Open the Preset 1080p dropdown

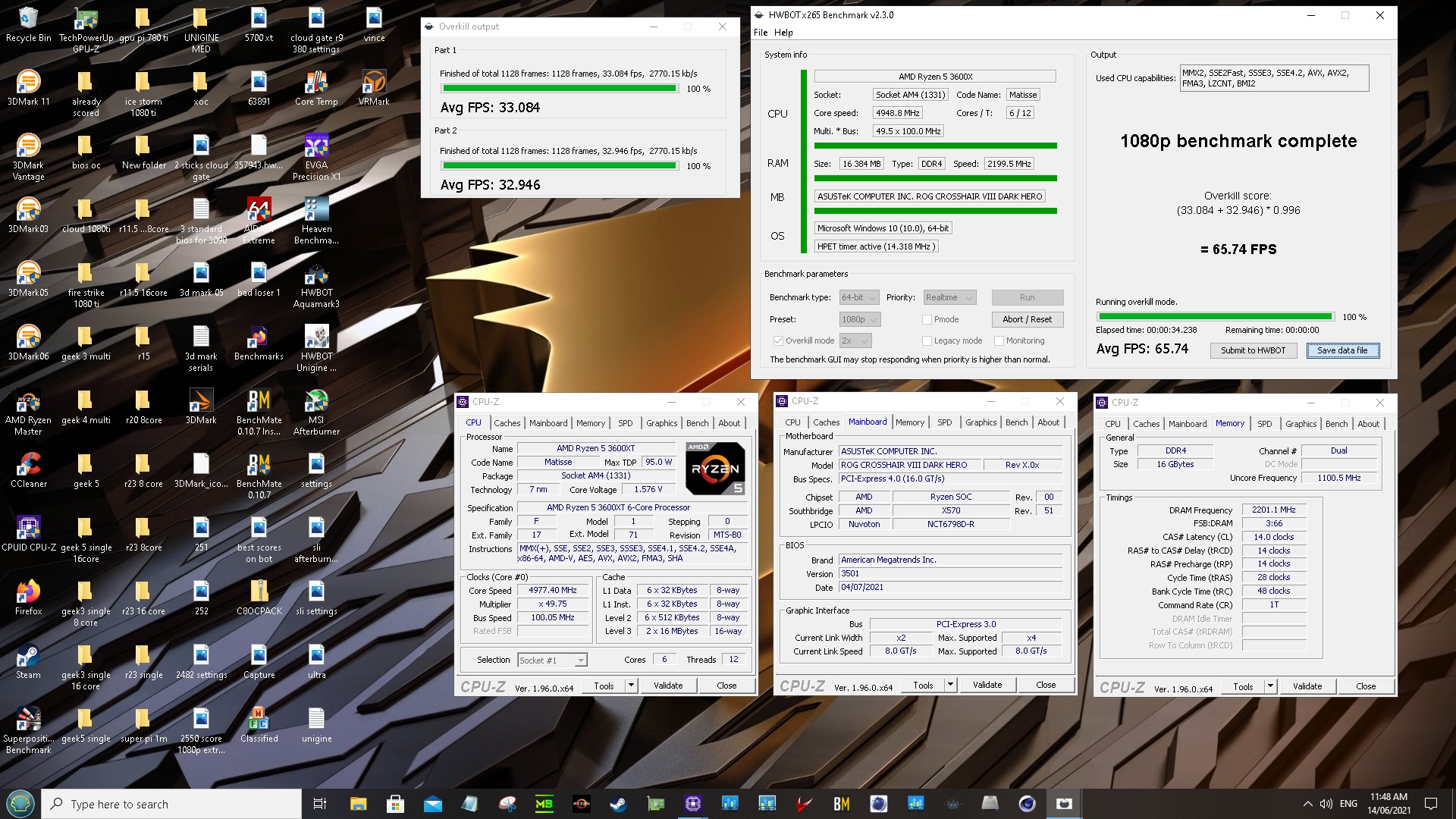tap(860, 319)
